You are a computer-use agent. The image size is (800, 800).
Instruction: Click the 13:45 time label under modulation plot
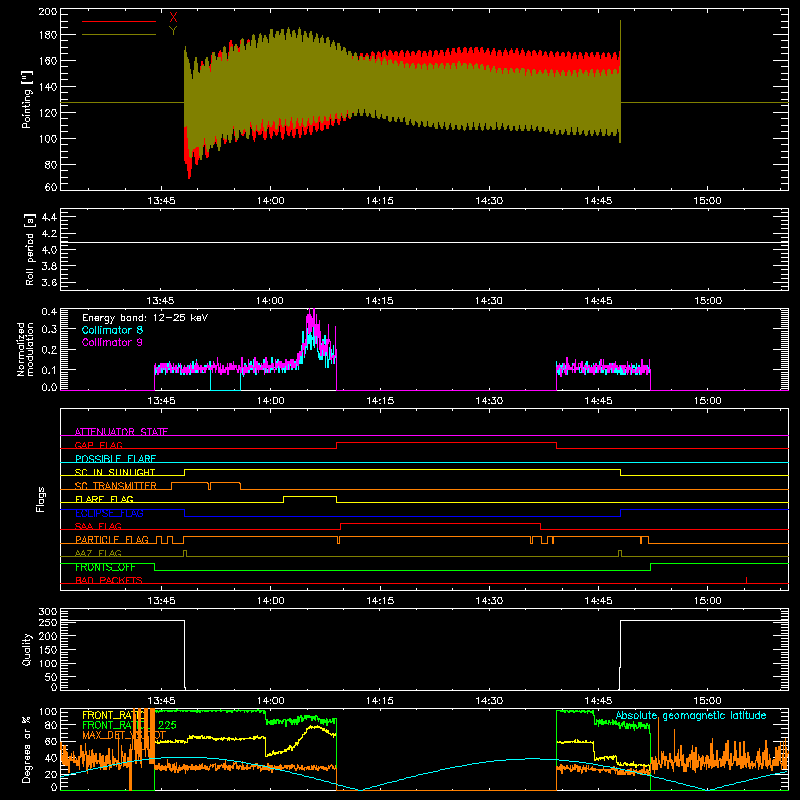coord(161,401)
